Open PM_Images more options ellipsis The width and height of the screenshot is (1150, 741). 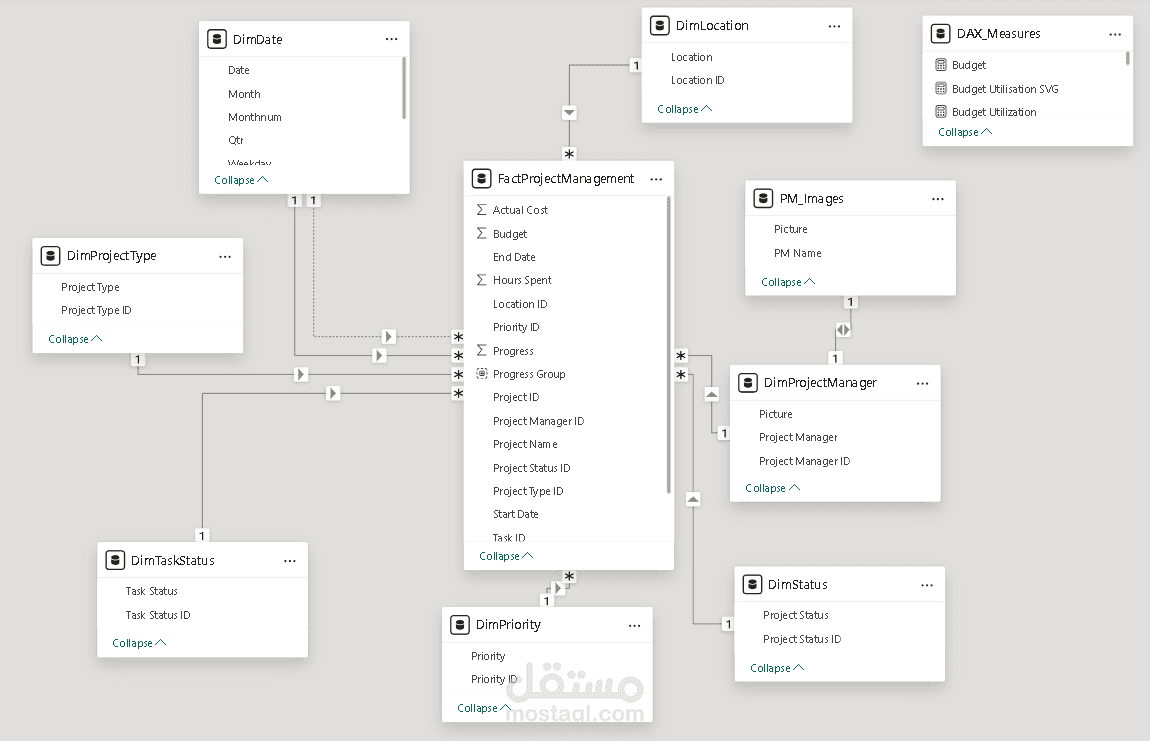[x=938, y=199]
